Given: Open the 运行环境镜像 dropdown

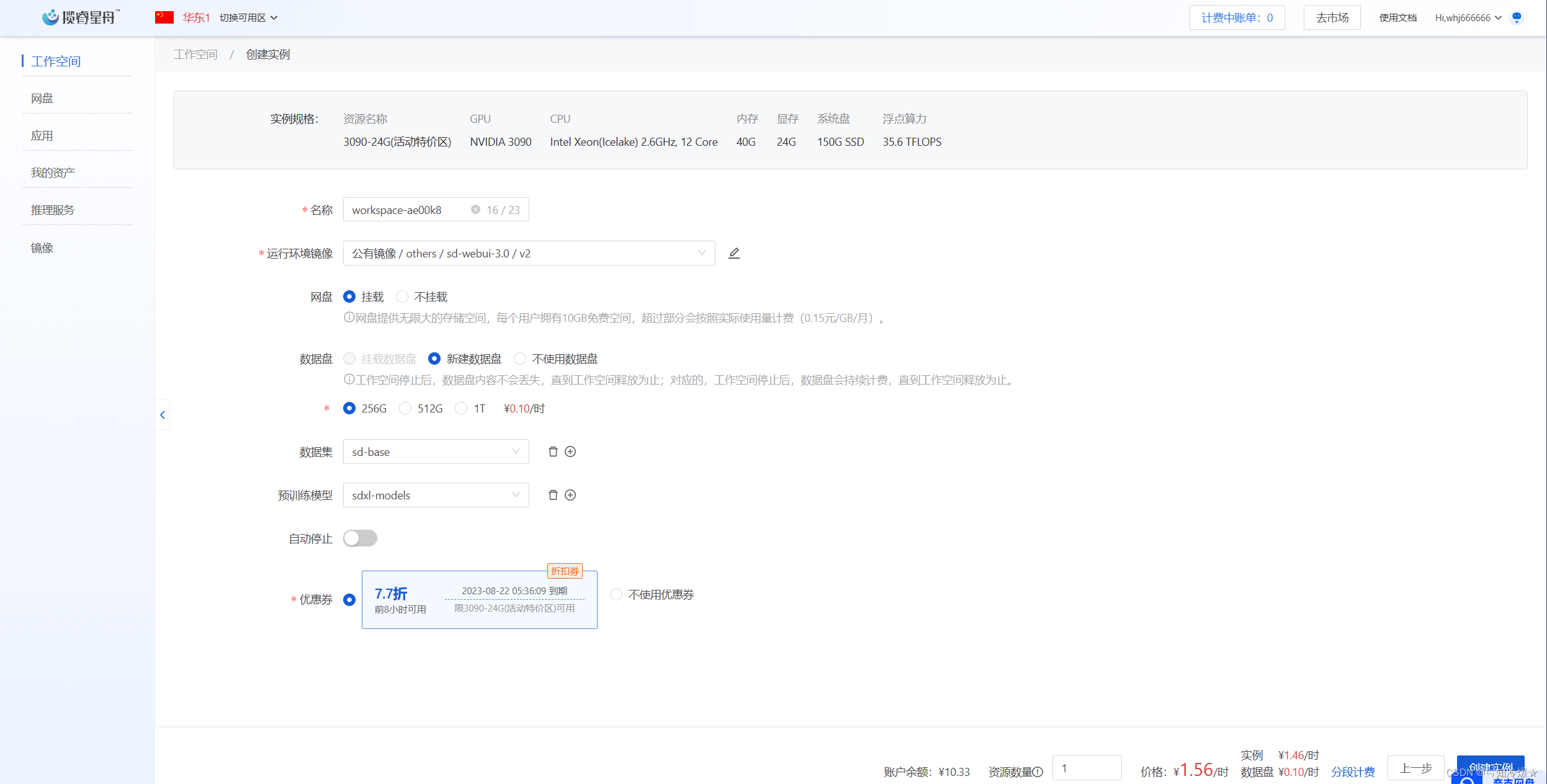Looking at the screenshot, I should pyautogui.click(x=529, y=253).
